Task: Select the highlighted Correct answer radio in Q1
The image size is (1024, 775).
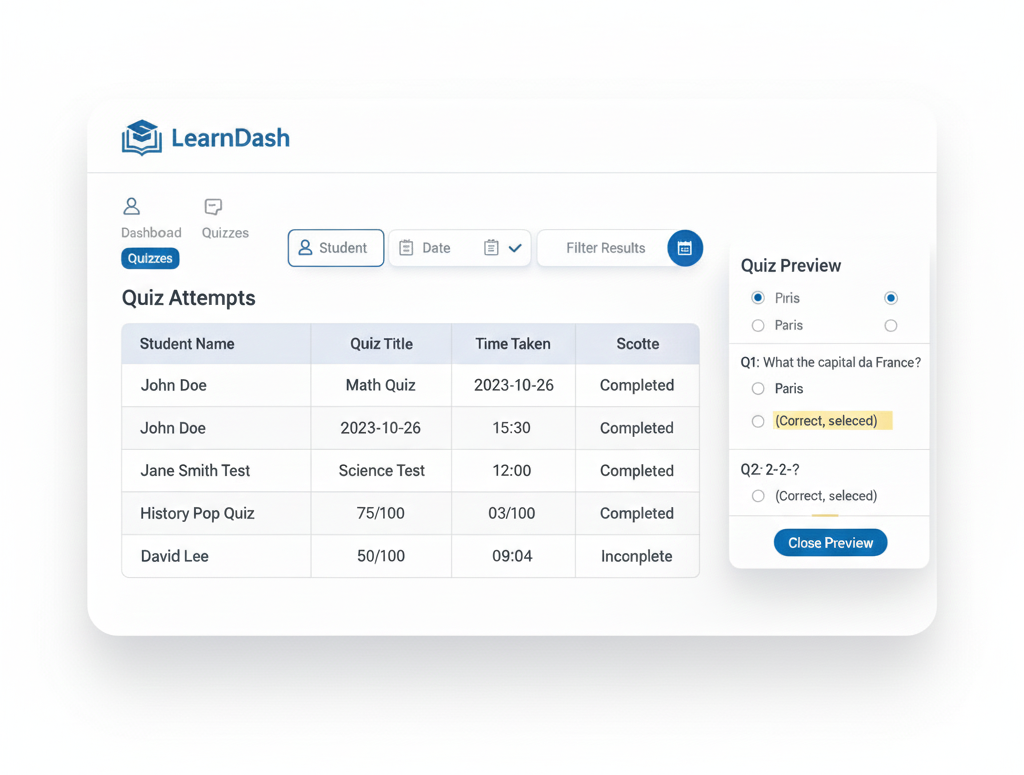Action: [758, 421]
